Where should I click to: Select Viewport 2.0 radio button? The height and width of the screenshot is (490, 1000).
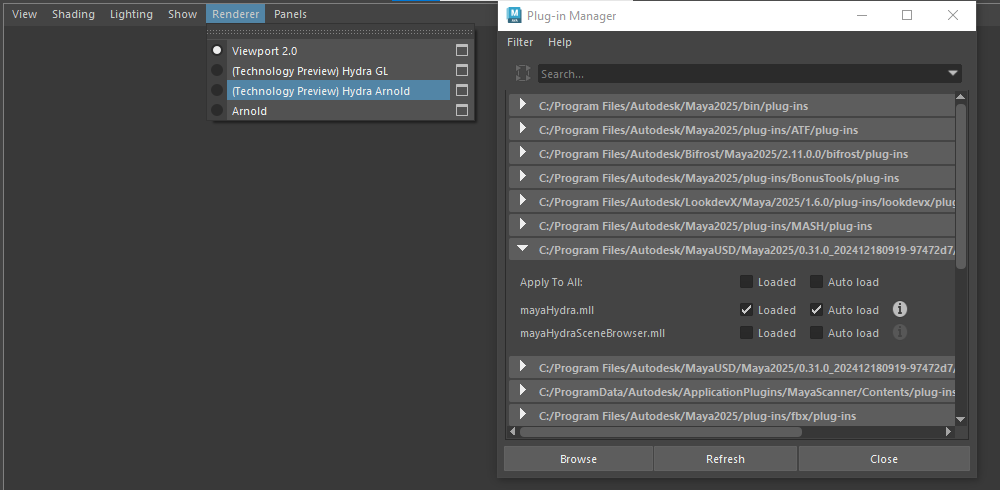217,50
